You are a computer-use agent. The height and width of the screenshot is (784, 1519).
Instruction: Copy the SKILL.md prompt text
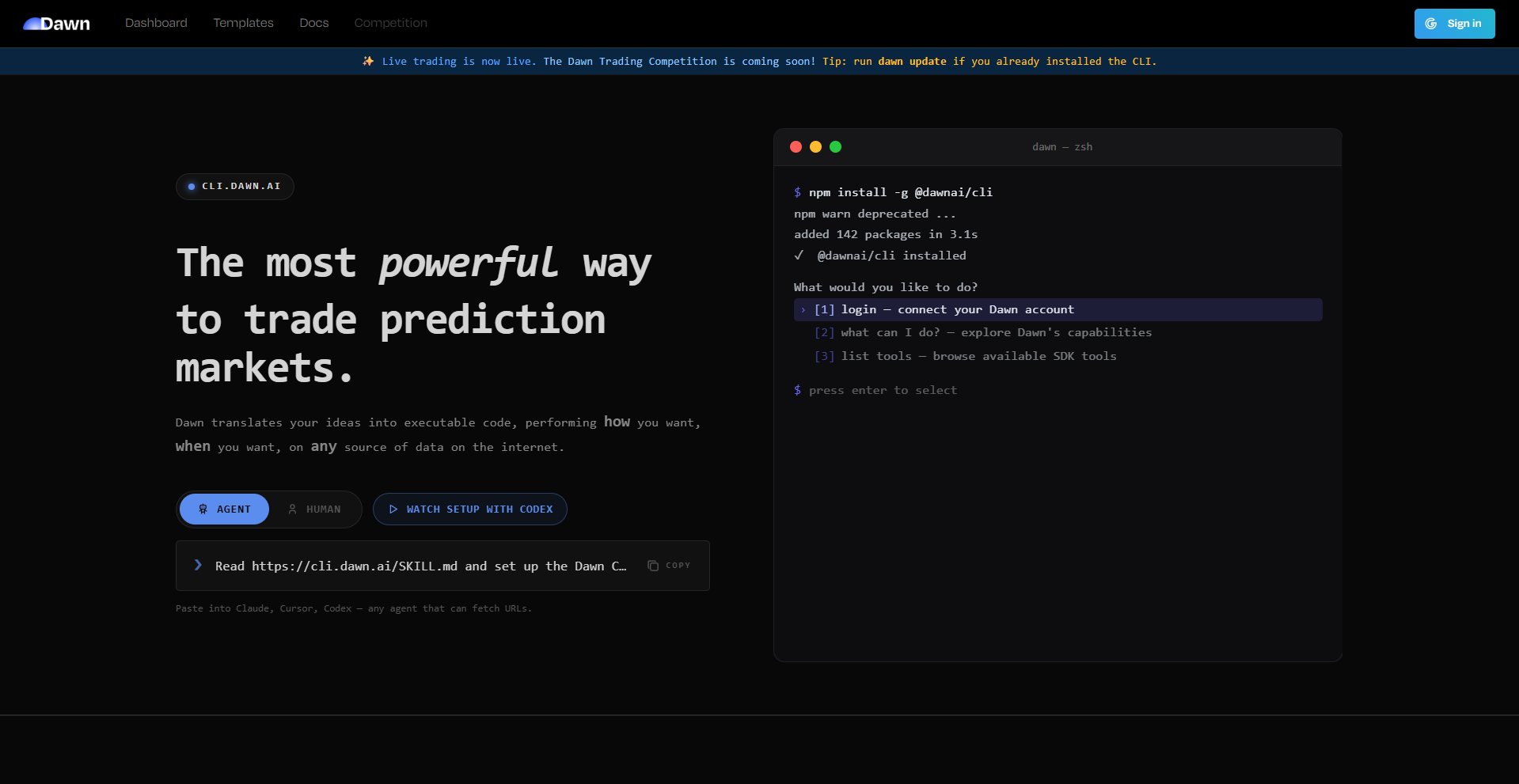[669, 566]
